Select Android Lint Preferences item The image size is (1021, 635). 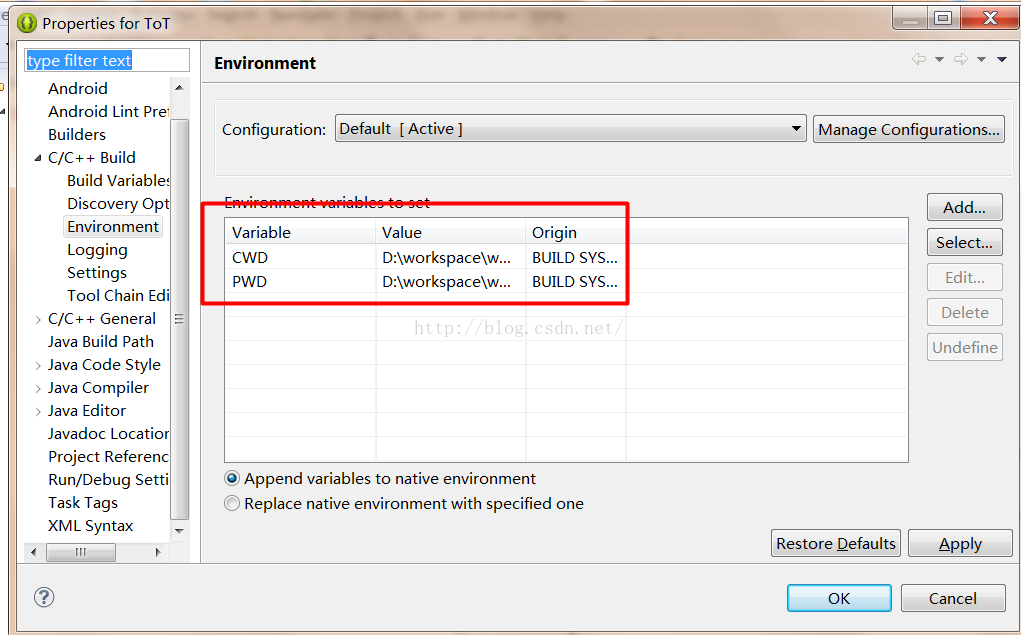(x=108, y=111)
